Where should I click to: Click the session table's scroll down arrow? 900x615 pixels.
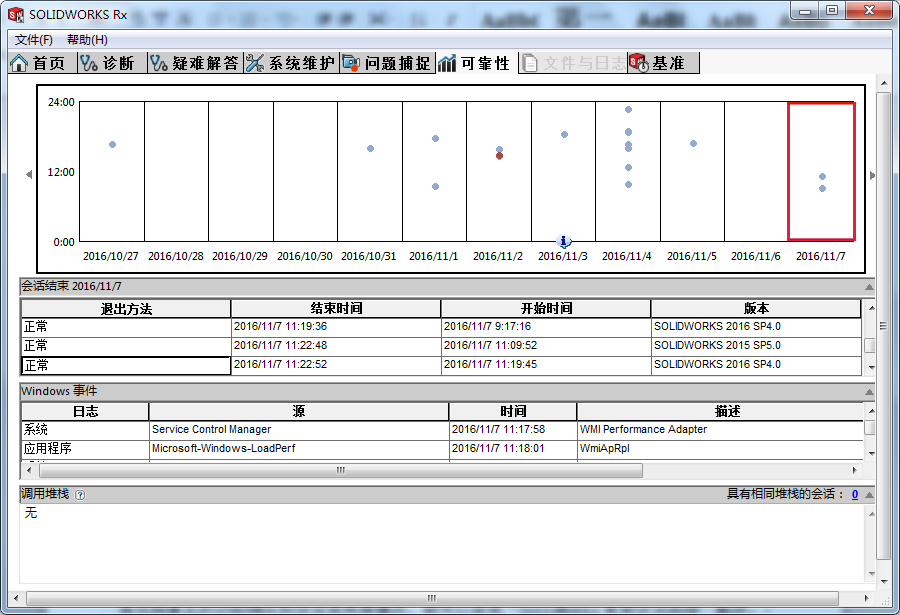(x=871, y=368)
